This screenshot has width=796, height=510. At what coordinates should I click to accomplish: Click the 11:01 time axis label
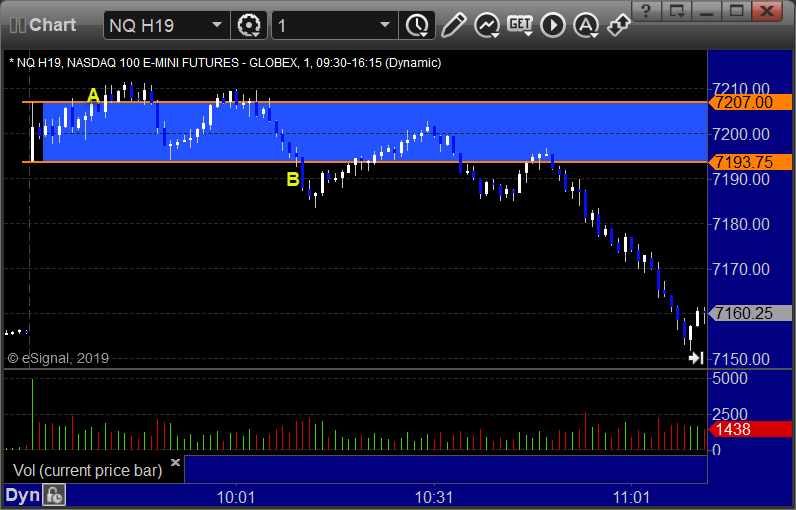coord(632,497)
